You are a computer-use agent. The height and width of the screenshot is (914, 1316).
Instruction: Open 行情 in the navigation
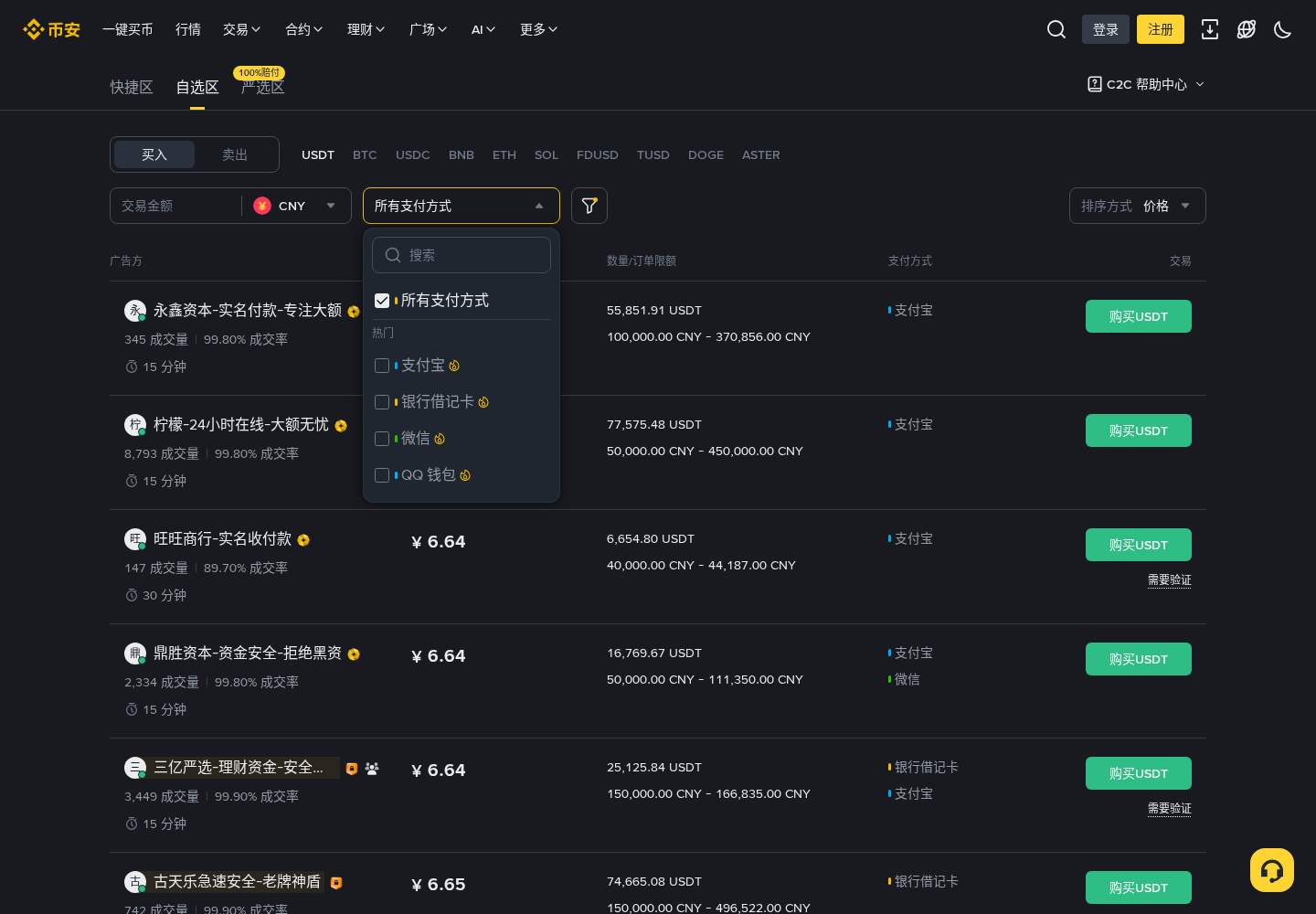click(x=188, y=29)
